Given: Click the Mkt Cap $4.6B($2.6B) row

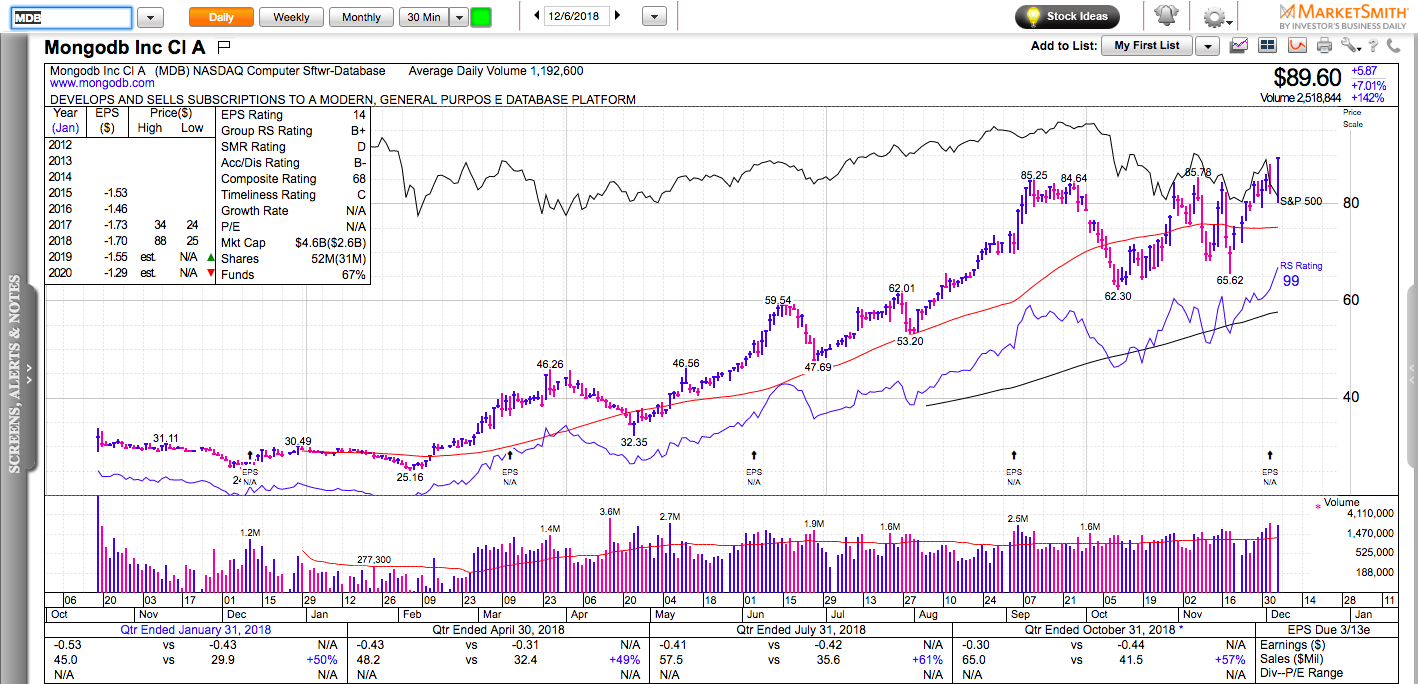Looking at the screenshot, I should [294, 243].
